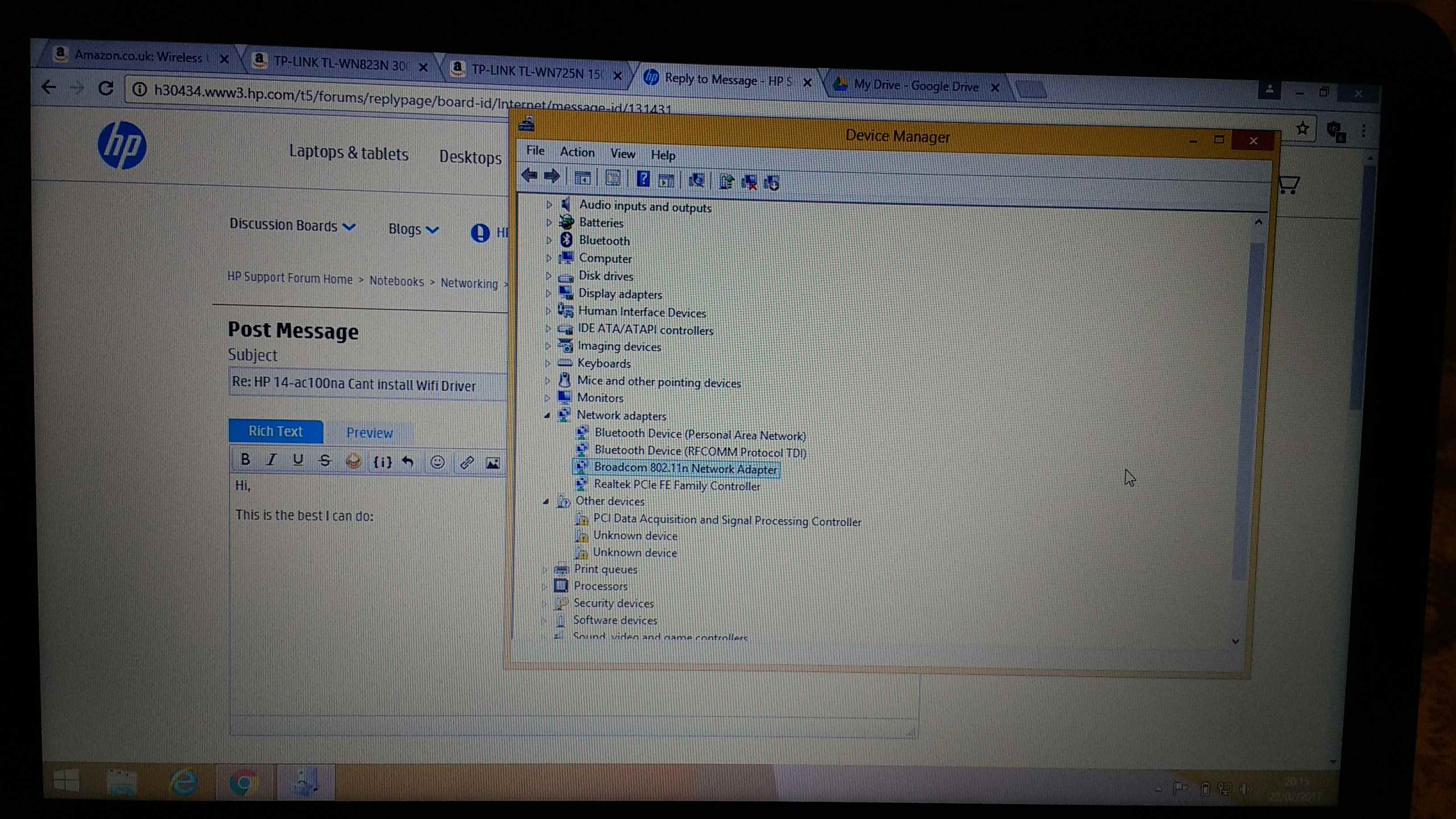Expand the Display adapters tree node

point(548,294)
